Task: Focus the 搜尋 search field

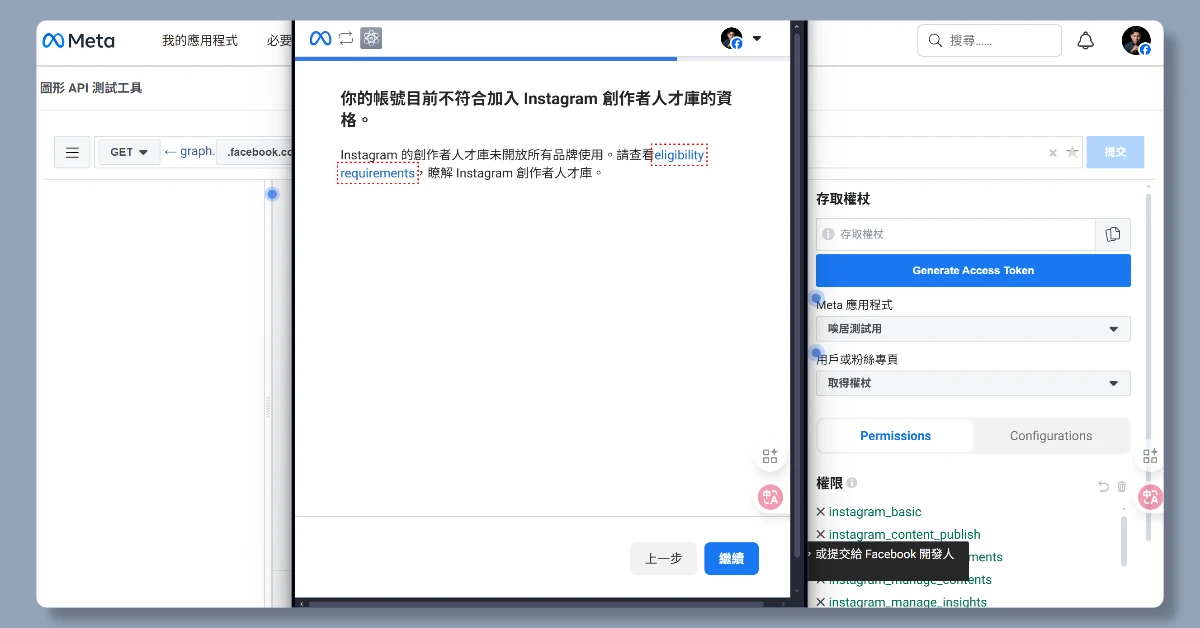Action: click(x=989, y=41)
